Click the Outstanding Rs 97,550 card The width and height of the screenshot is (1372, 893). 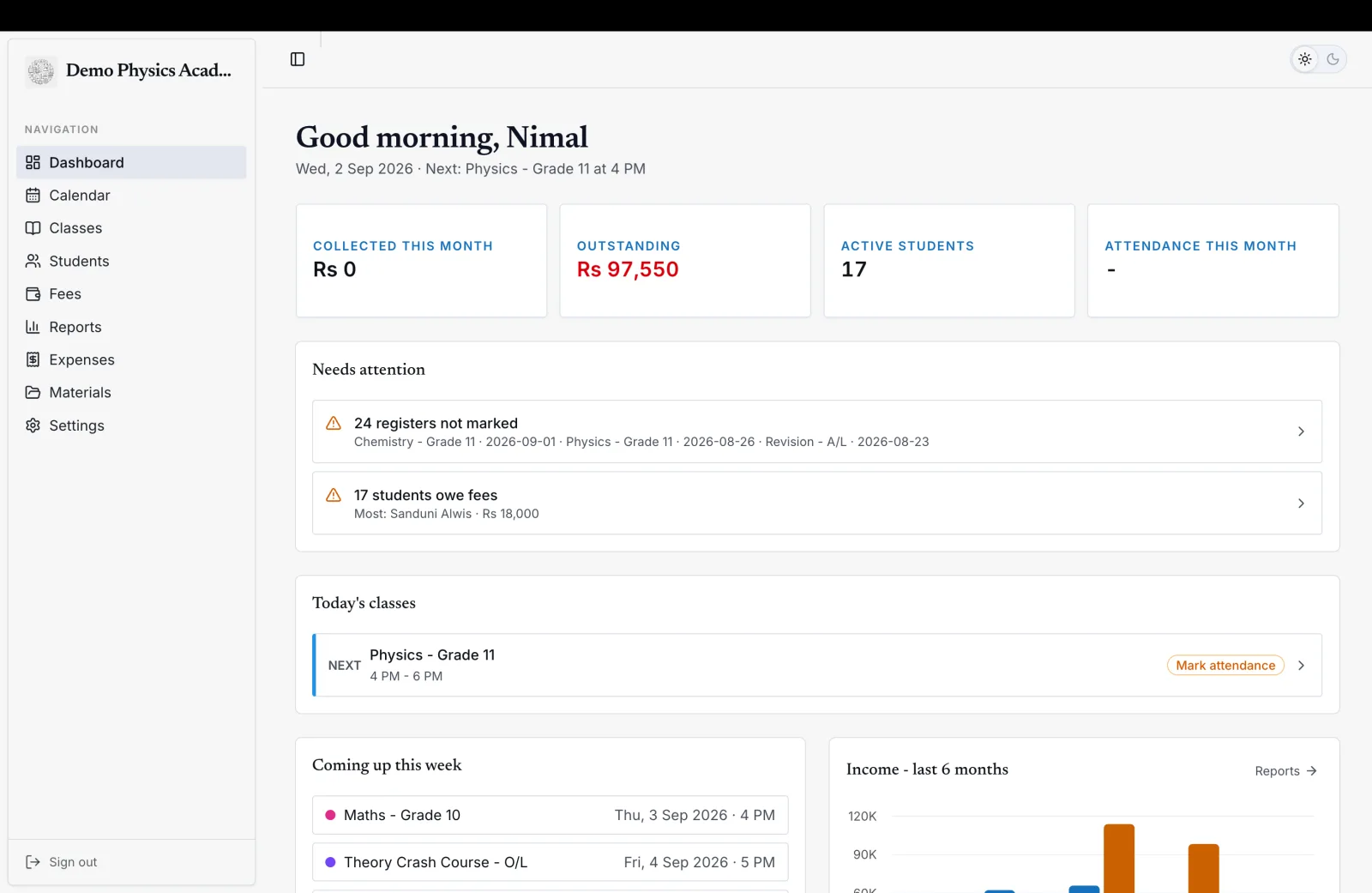685,261
